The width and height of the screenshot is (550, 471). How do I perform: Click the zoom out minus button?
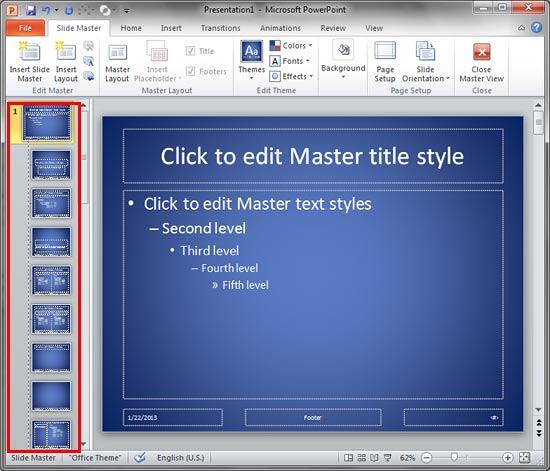click(x=427, y=458)
